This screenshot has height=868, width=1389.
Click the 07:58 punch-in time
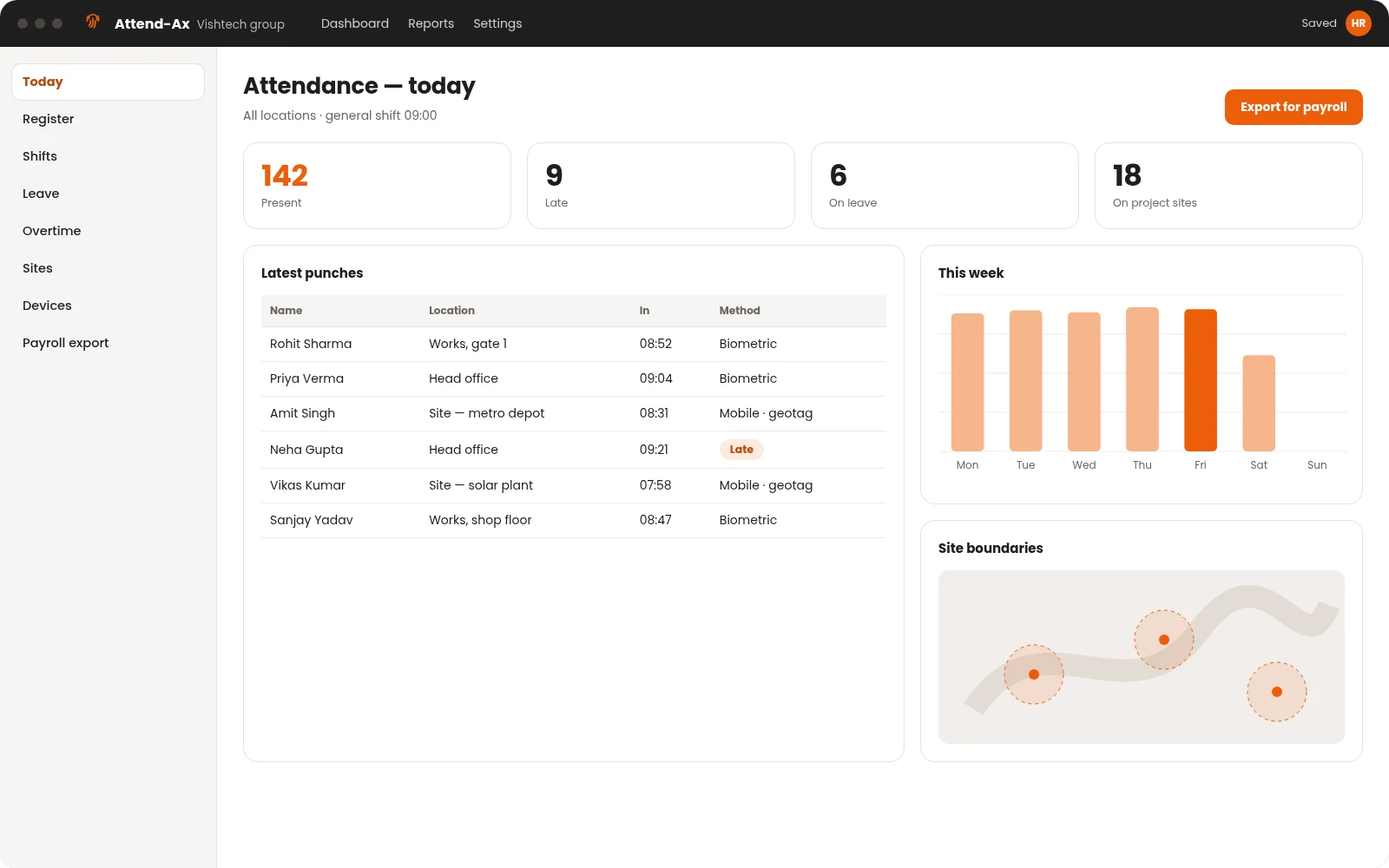(x=655, y=485)
